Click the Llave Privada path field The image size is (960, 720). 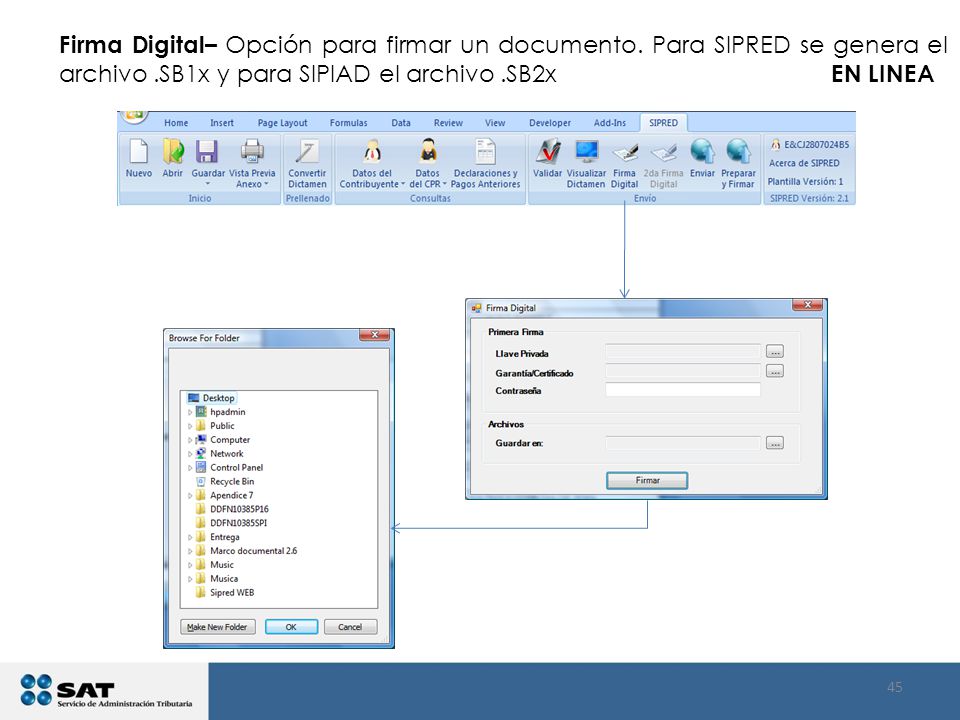click(683, 351)
